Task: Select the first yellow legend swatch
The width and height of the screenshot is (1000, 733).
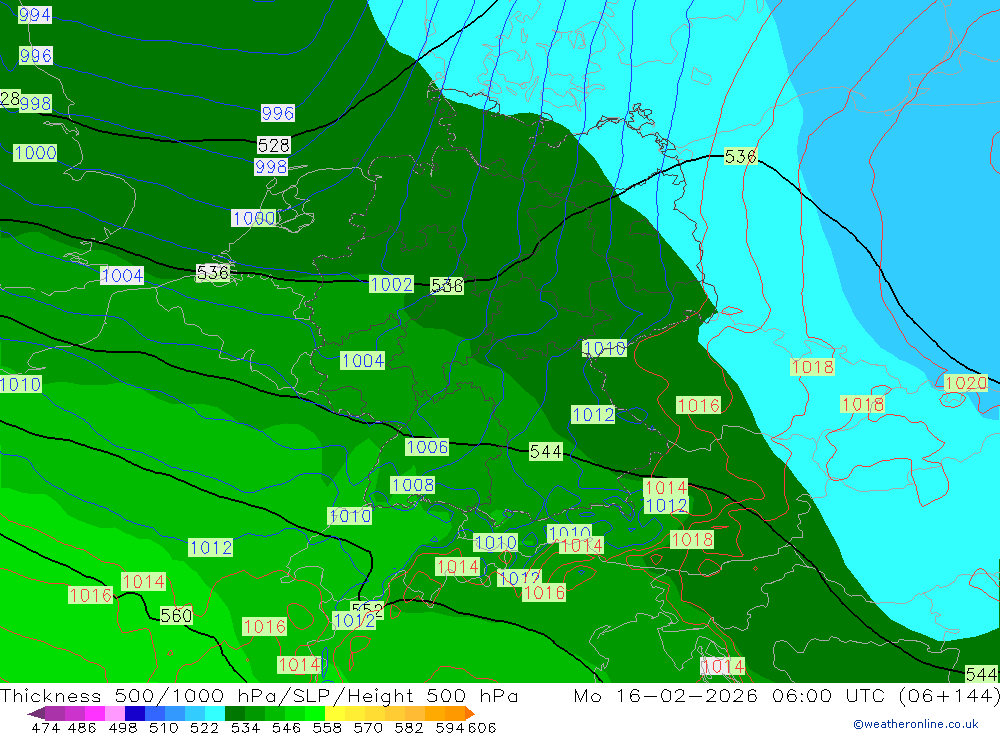Action: coord(335,713)
